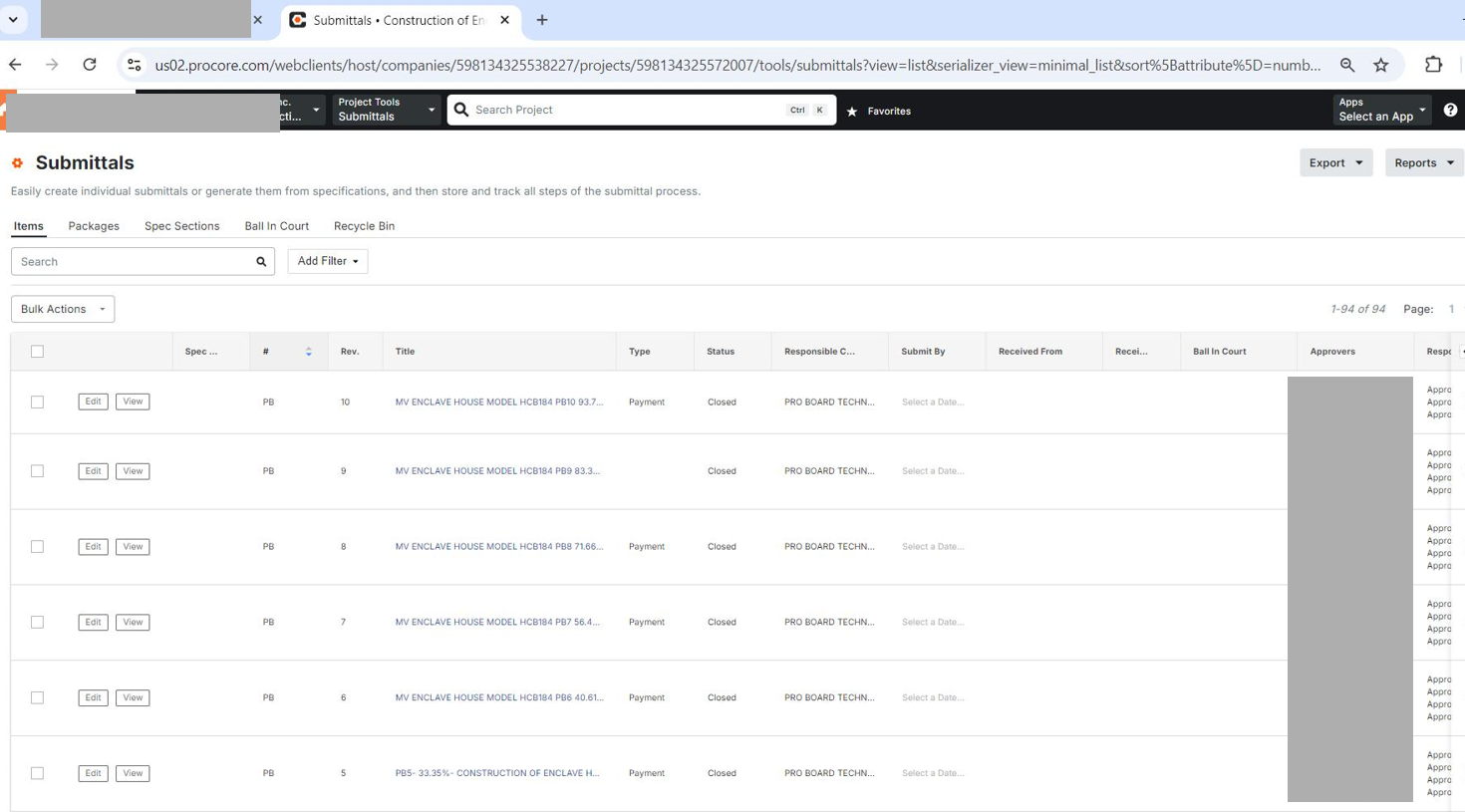This screenshot has width=1465, height=812.
Task: Expand the Reports dropdown
Action: point(1424,163)
